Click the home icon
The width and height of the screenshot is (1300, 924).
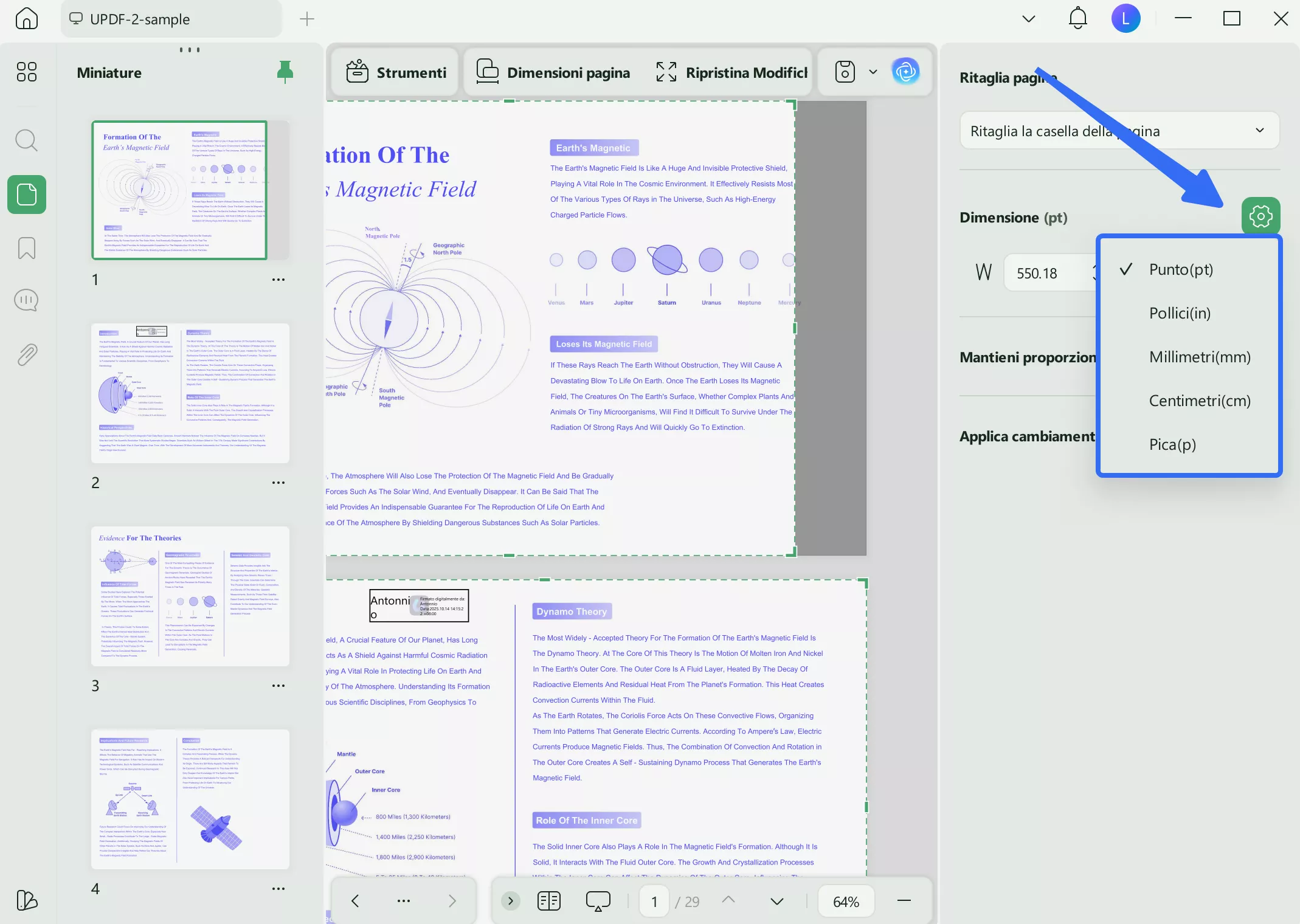click(27, 19)
